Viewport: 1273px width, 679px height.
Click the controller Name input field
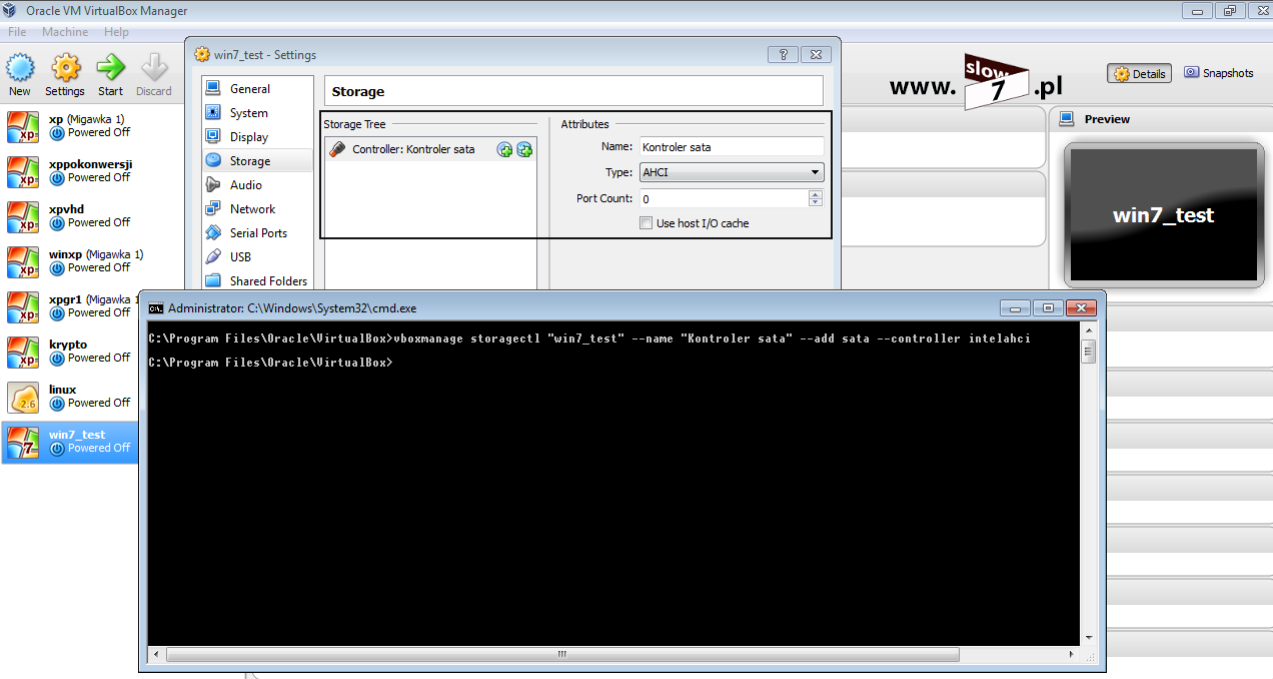[730, 146]
